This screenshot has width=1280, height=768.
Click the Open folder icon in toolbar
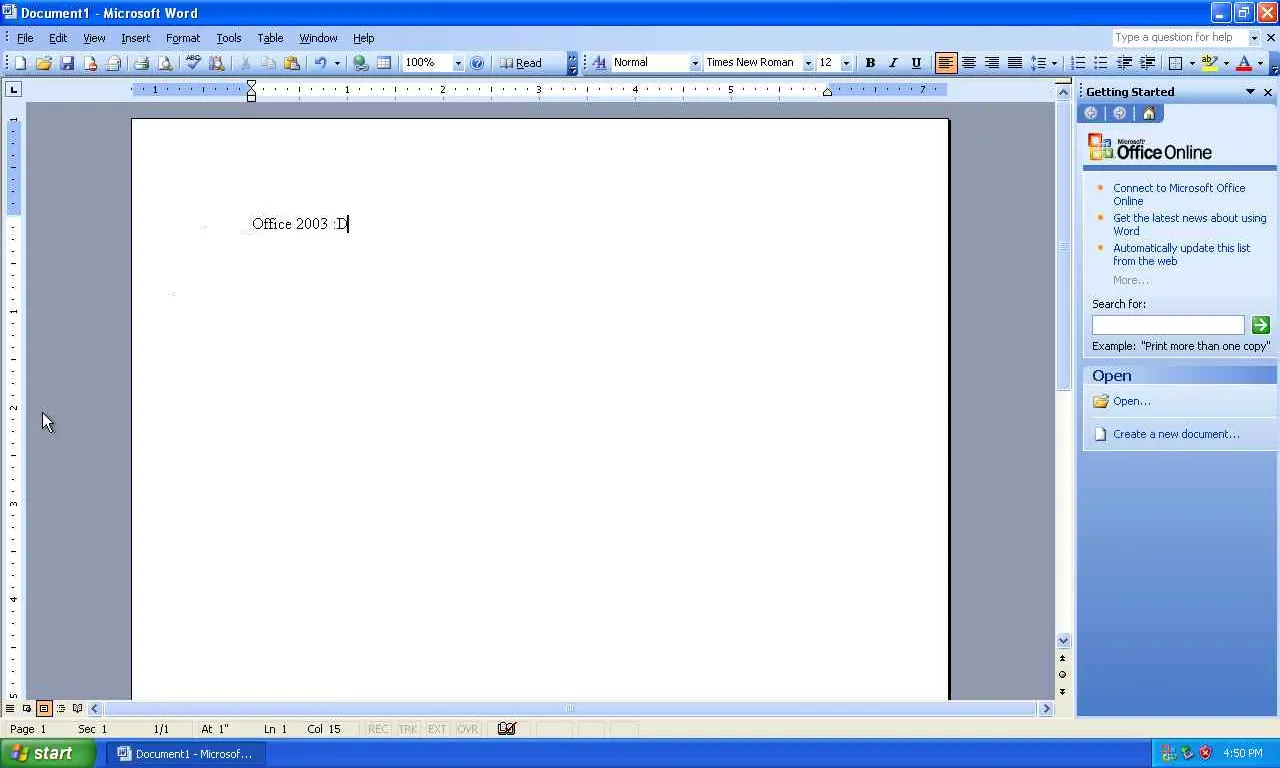click(44, 63)
